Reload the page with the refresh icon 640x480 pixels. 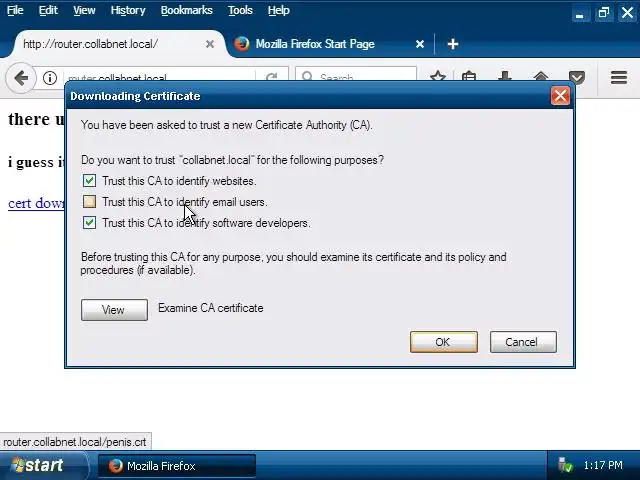pyautogui.click(x=271, y=77)
